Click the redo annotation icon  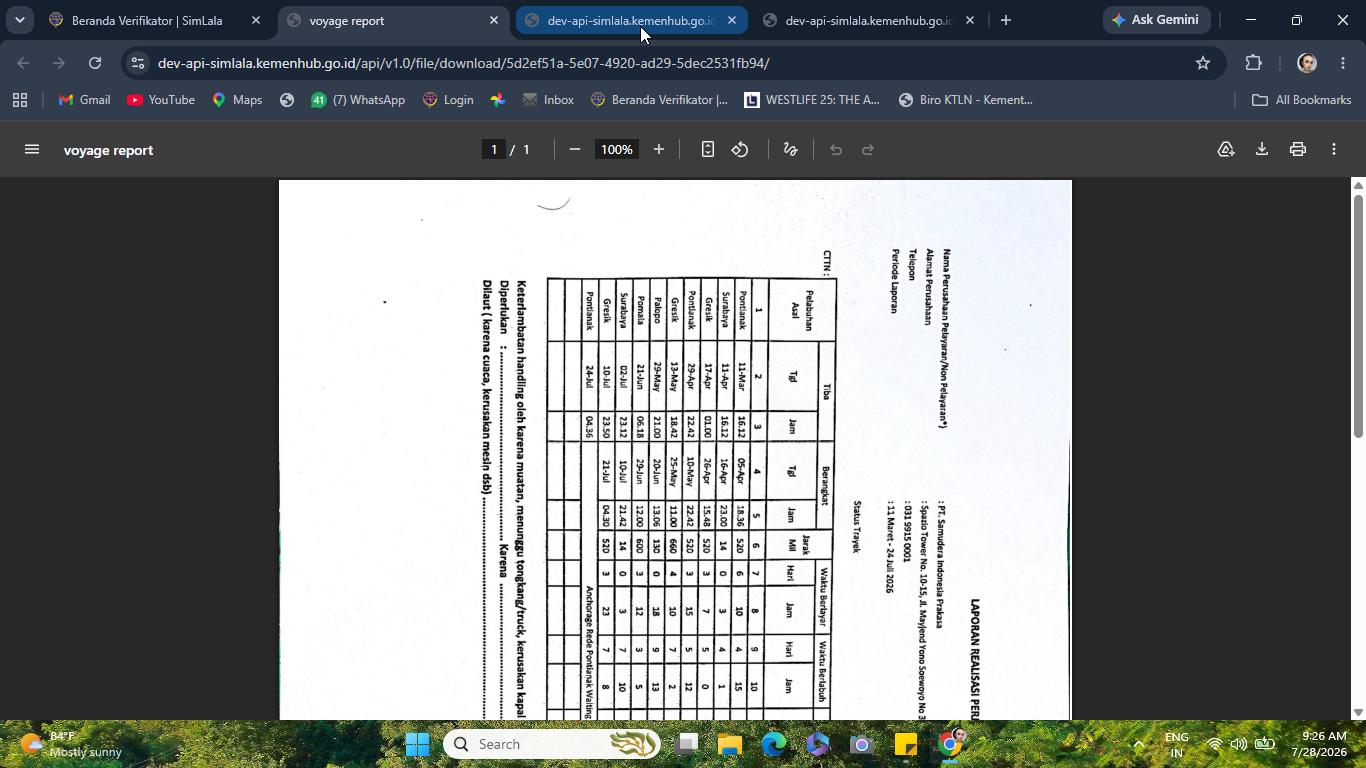coord(868,149)
